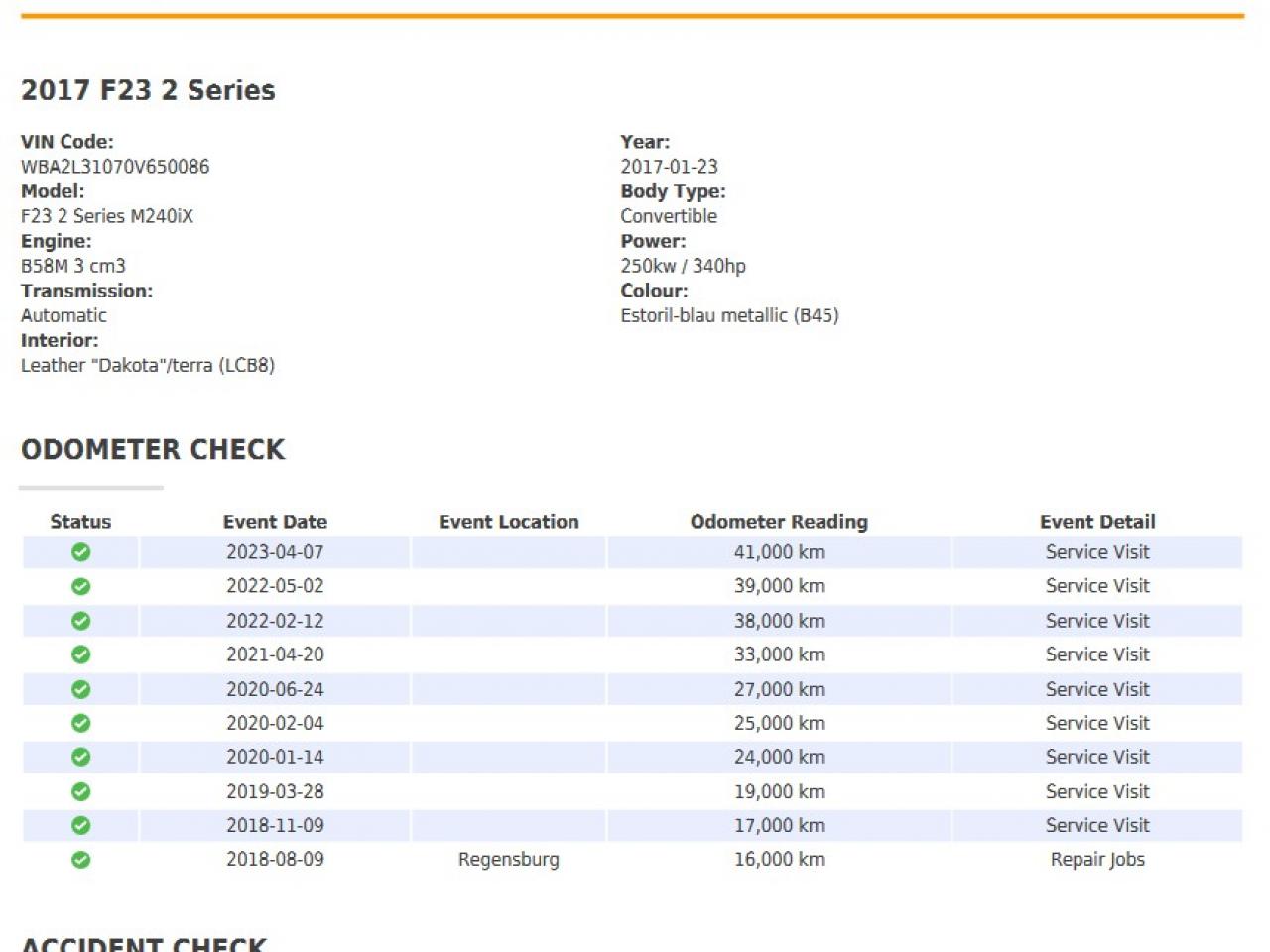Image resolution: width=1270 pixels, height=952 pixels.
Task: Click the green status check for 2022-05-02
Action: pos(81,586)
